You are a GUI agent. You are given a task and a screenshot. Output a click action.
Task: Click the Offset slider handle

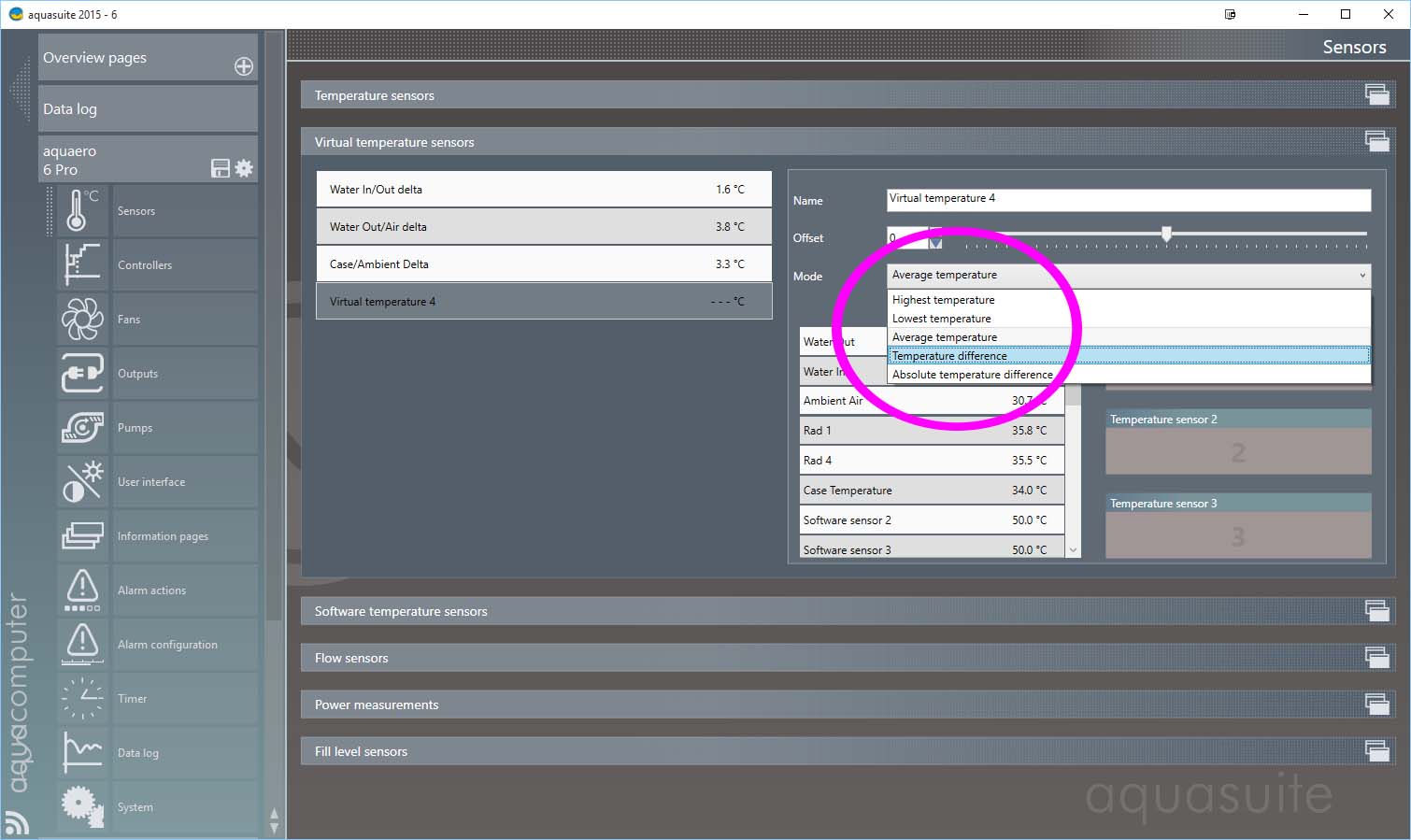[x=1166, y=234]
